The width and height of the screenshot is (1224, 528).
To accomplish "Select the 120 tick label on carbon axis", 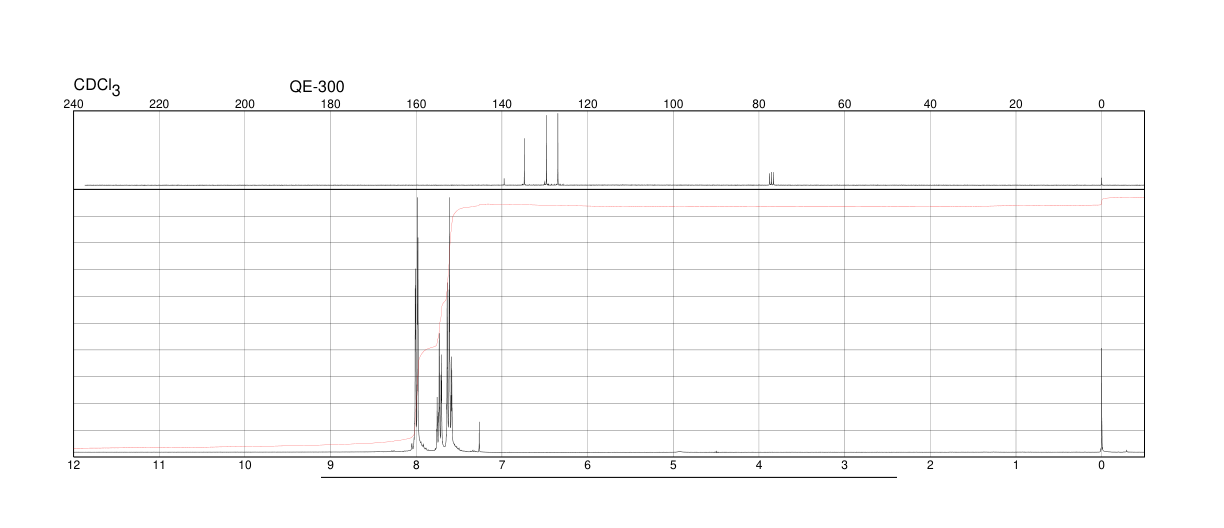I will [588, 104].
